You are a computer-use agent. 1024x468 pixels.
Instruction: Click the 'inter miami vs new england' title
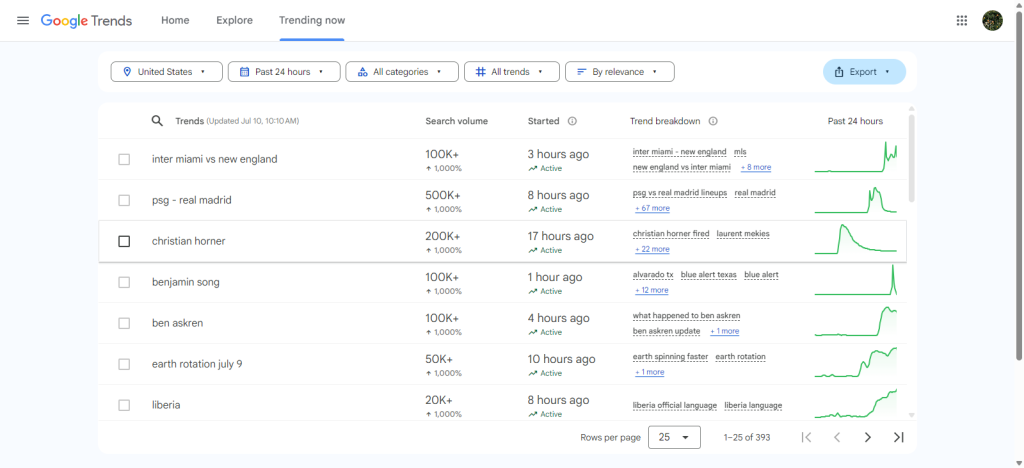(x=215, y=159)
